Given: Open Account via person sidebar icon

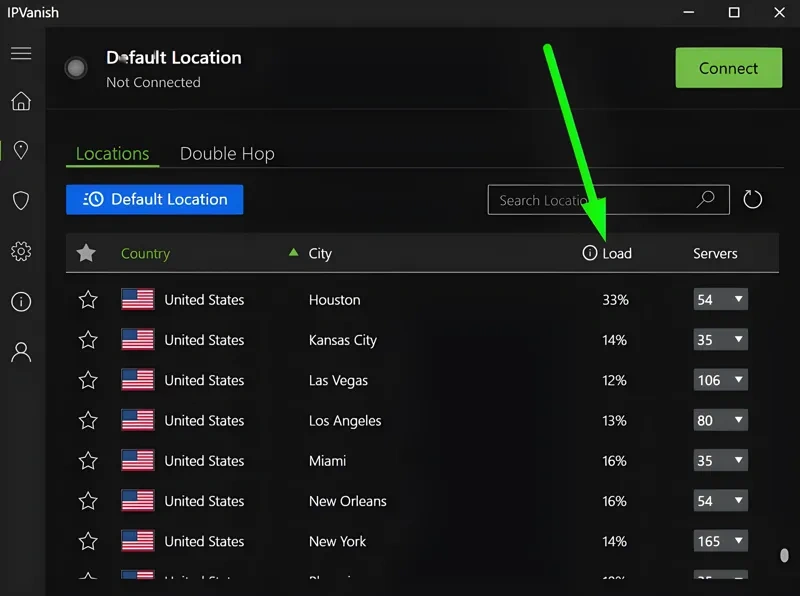Looking at the screenshot, I should [21, 352].
